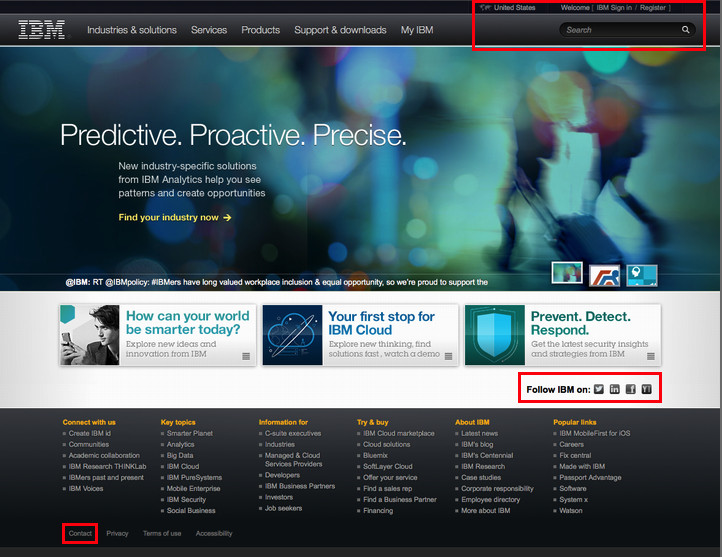Open Passport Advantage link

pyautogui.click(x=590, y=477)
